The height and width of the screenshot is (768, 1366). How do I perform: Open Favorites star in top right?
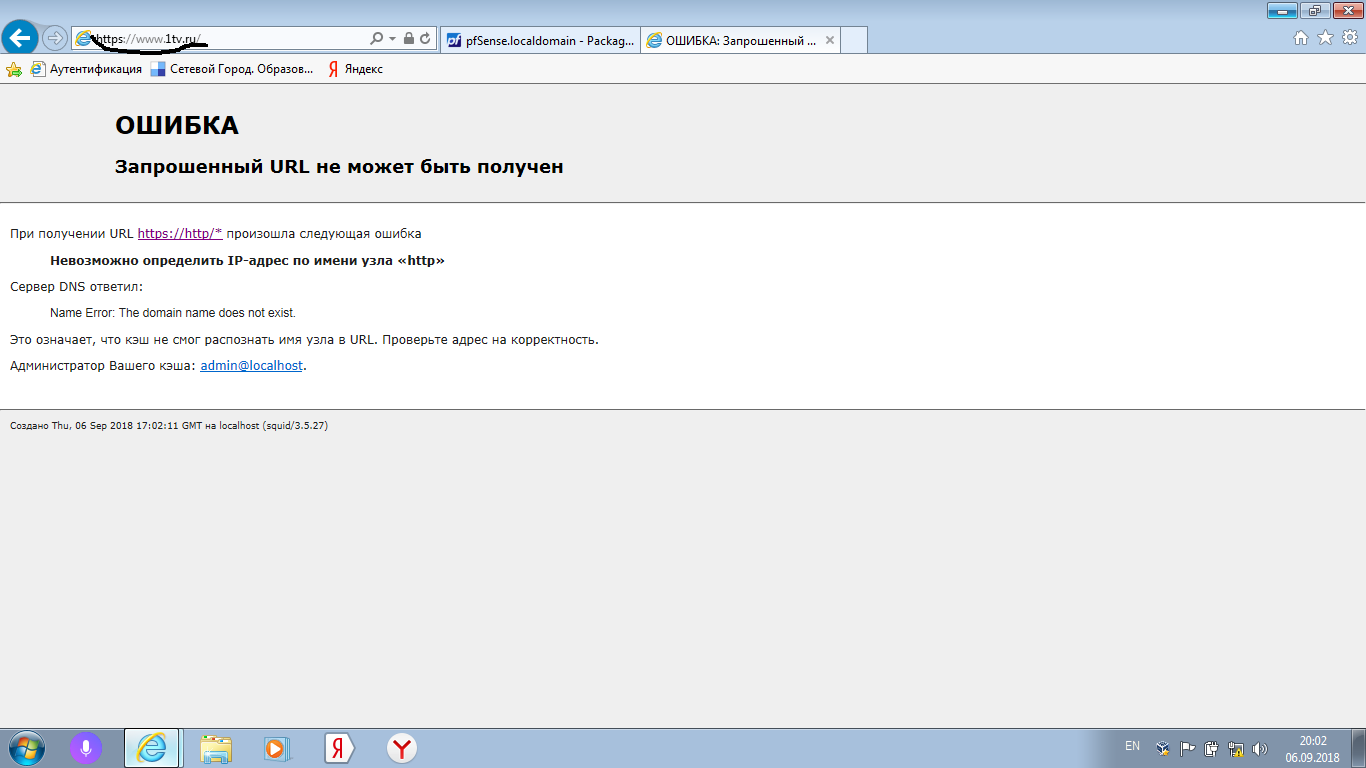(1325, 38)
